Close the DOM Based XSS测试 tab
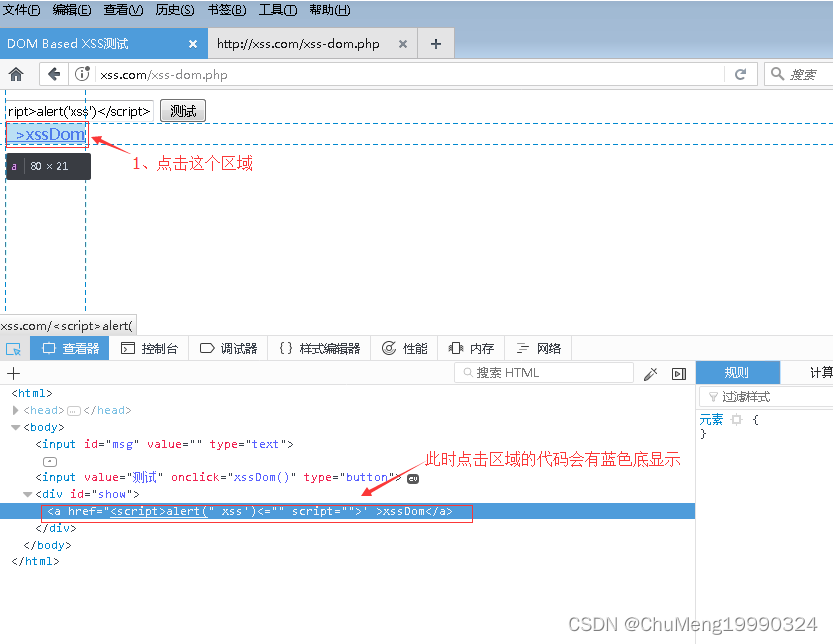 click(193, 44)
